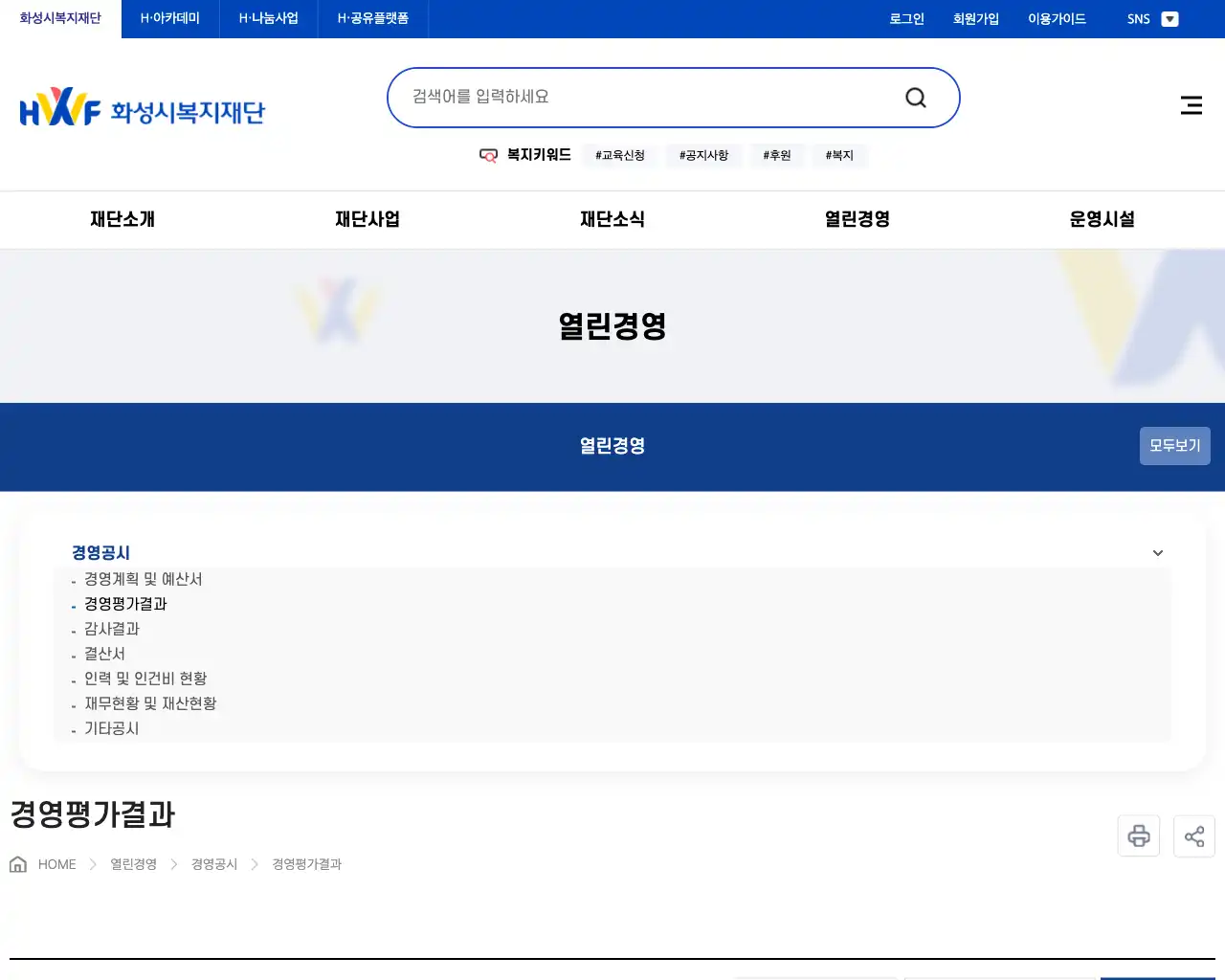
Task: Open the 기타공시 page link
Action: point(110,728)
